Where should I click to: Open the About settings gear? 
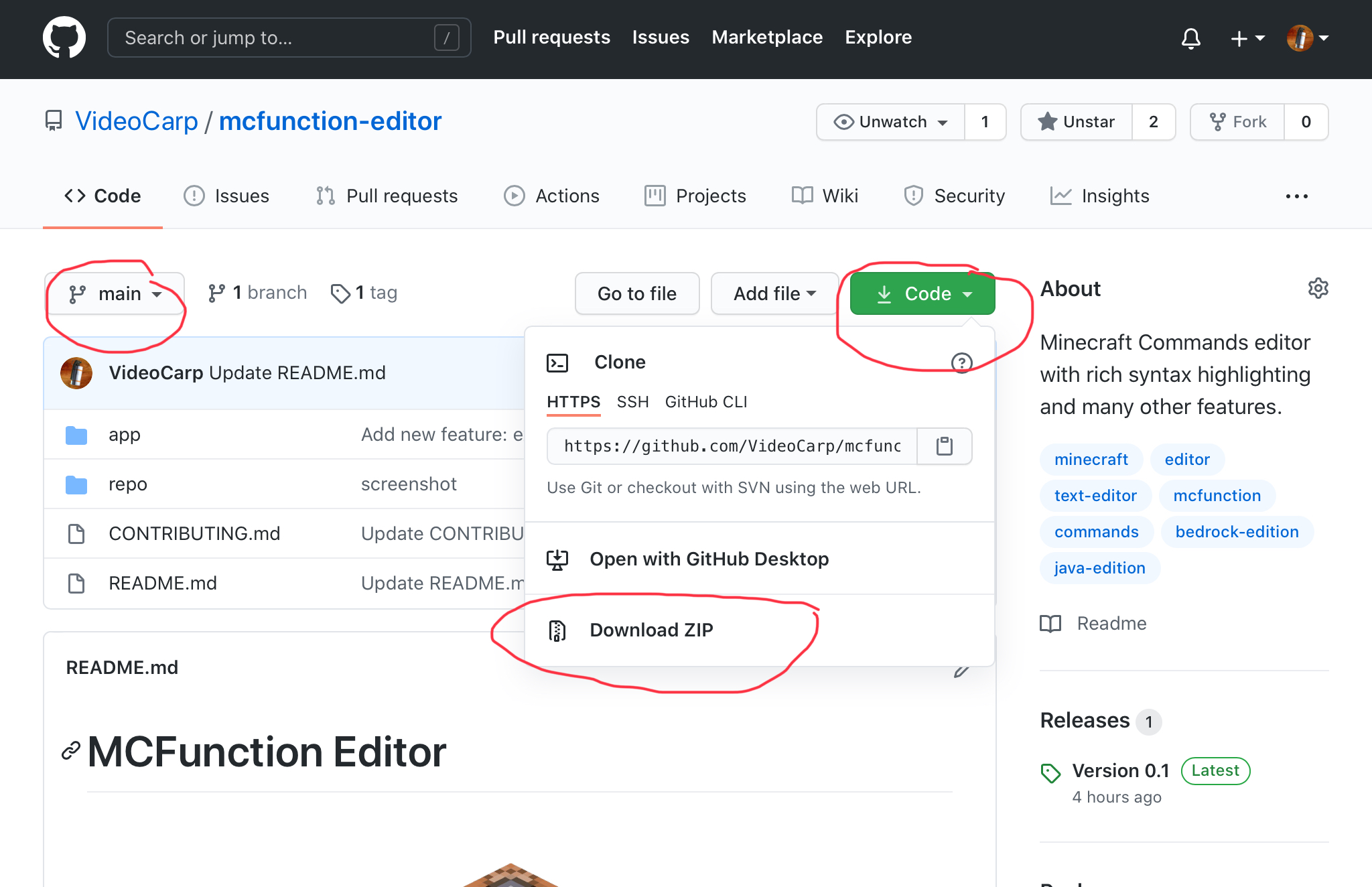pyautogui.click(x=1318, y=289)
